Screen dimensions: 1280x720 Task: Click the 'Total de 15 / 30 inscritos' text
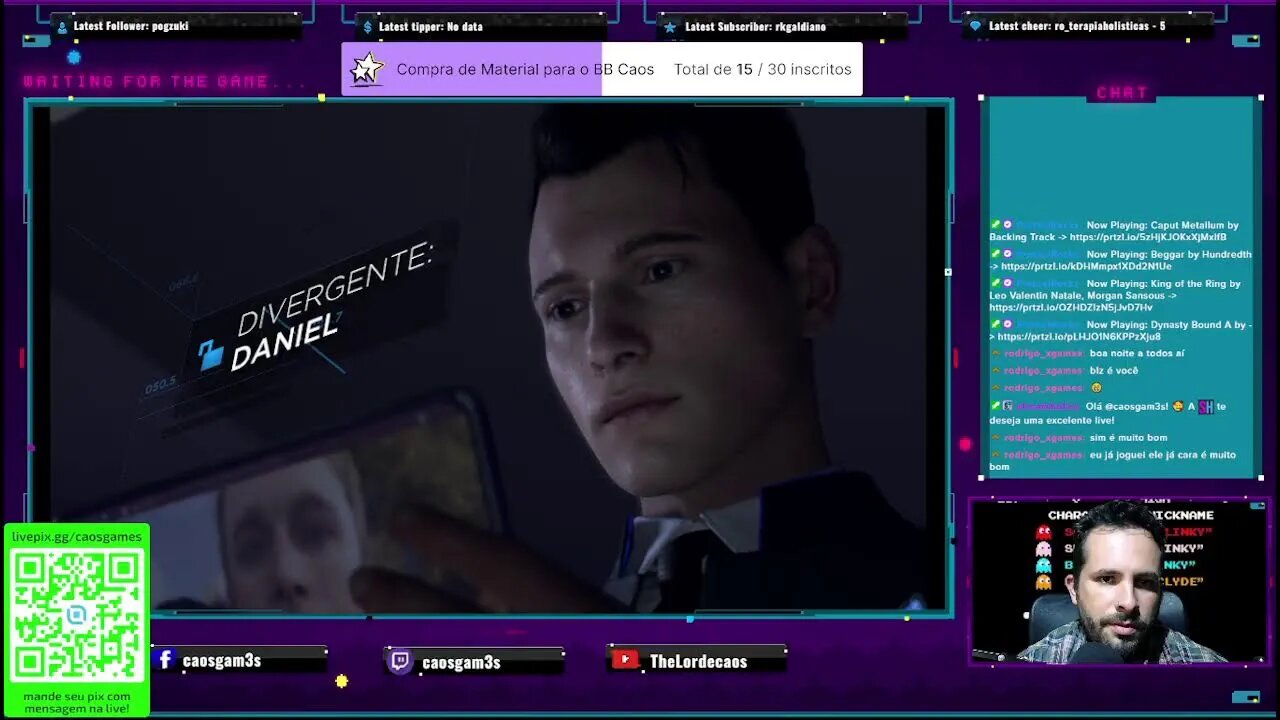tap(763, 69)
